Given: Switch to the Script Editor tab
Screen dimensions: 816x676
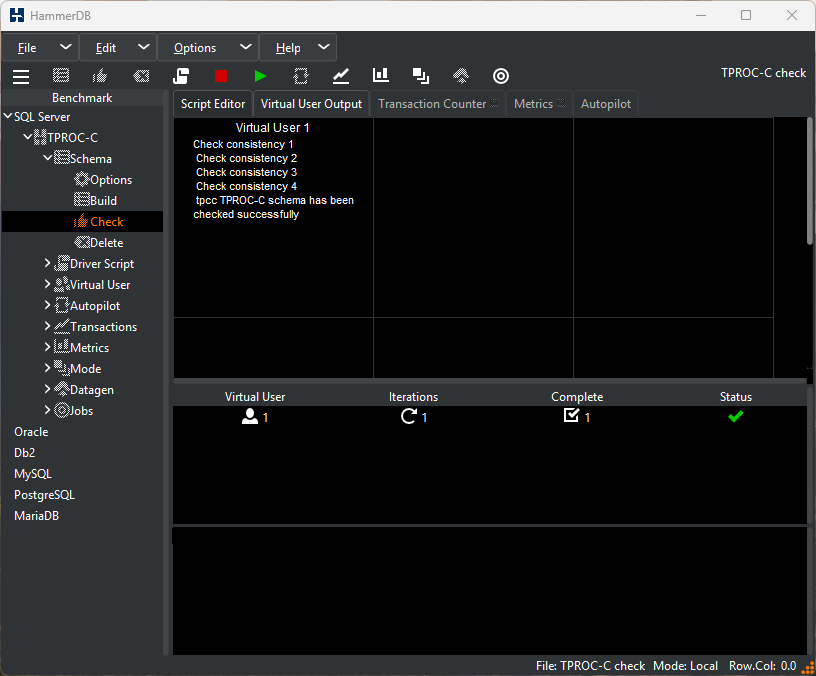Looking at the screenshot, I should [x=213, y=104].
